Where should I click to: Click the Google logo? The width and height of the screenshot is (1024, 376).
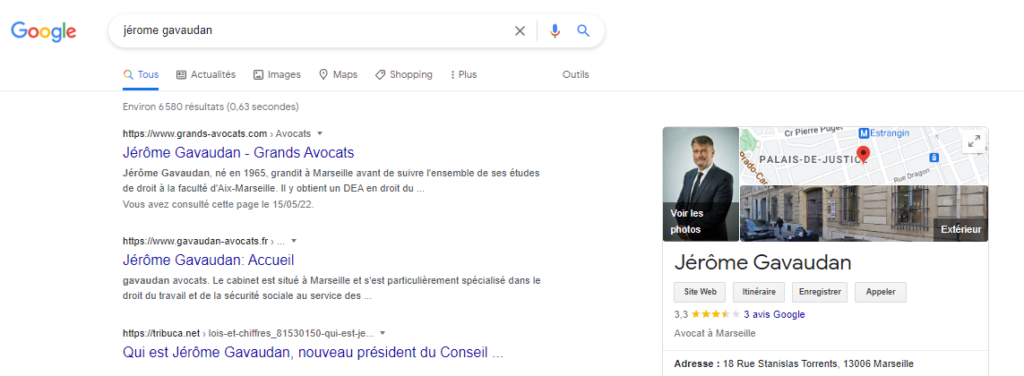(x=44, y=31)
